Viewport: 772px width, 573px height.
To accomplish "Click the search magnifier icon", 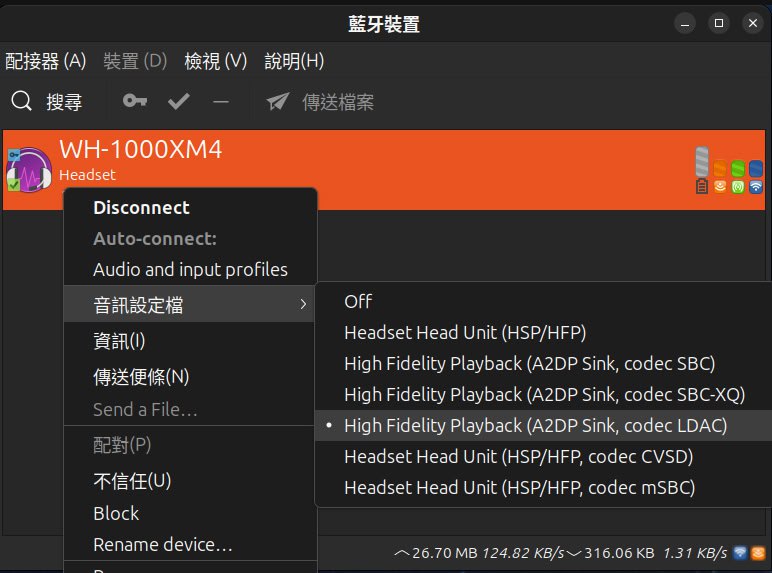I will tap(22, 101).
